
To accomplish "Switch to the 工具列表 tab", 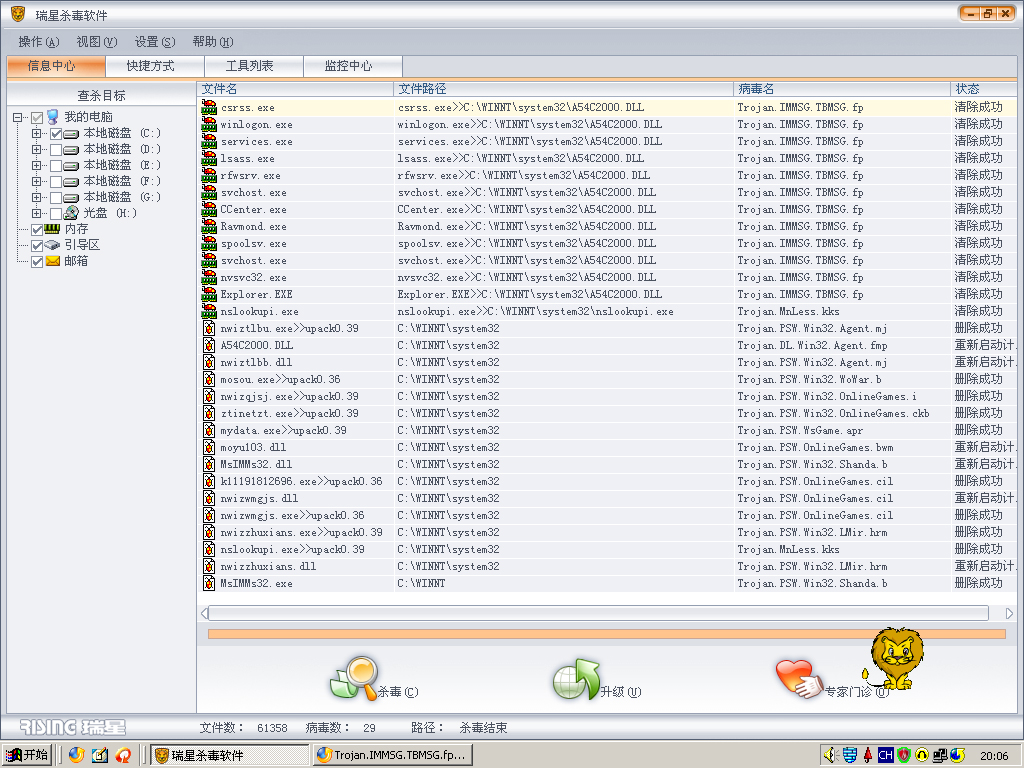I will pos(254,66).
